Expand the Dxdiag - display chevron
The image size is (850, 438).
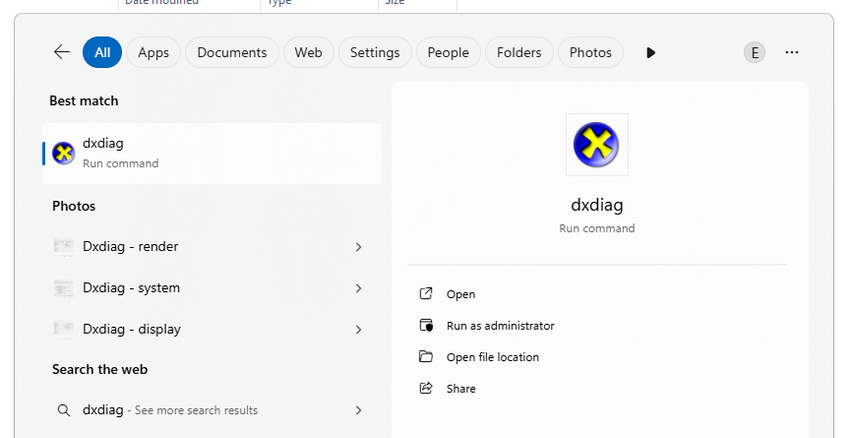click(x=358, y=329)
